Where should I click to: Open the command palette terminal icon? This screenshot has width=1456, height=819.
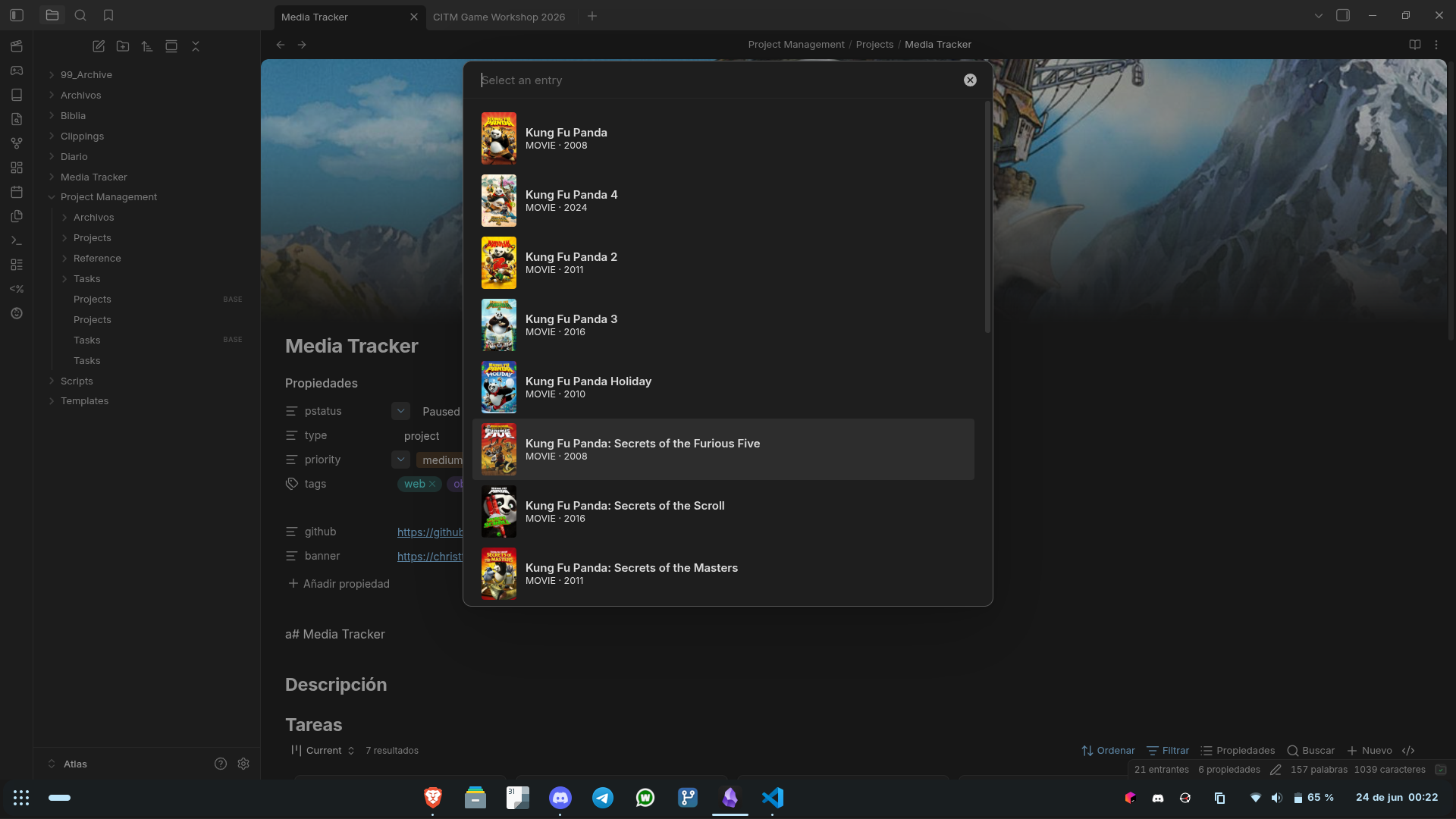click(x=17, y=240)
